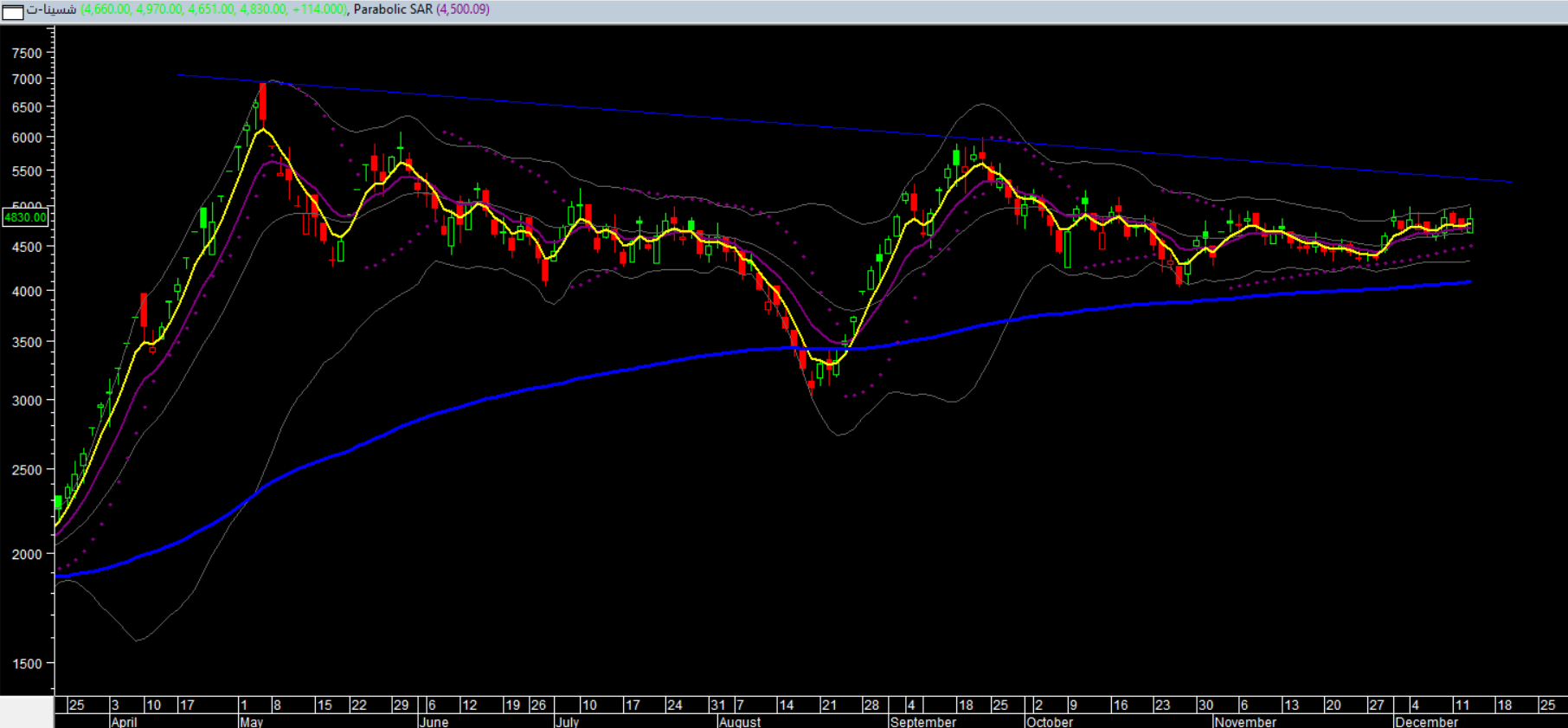Screen dimensions: 1568x728
Task: Select the symbol name شسينا-ت in the header
Action: 51,10
